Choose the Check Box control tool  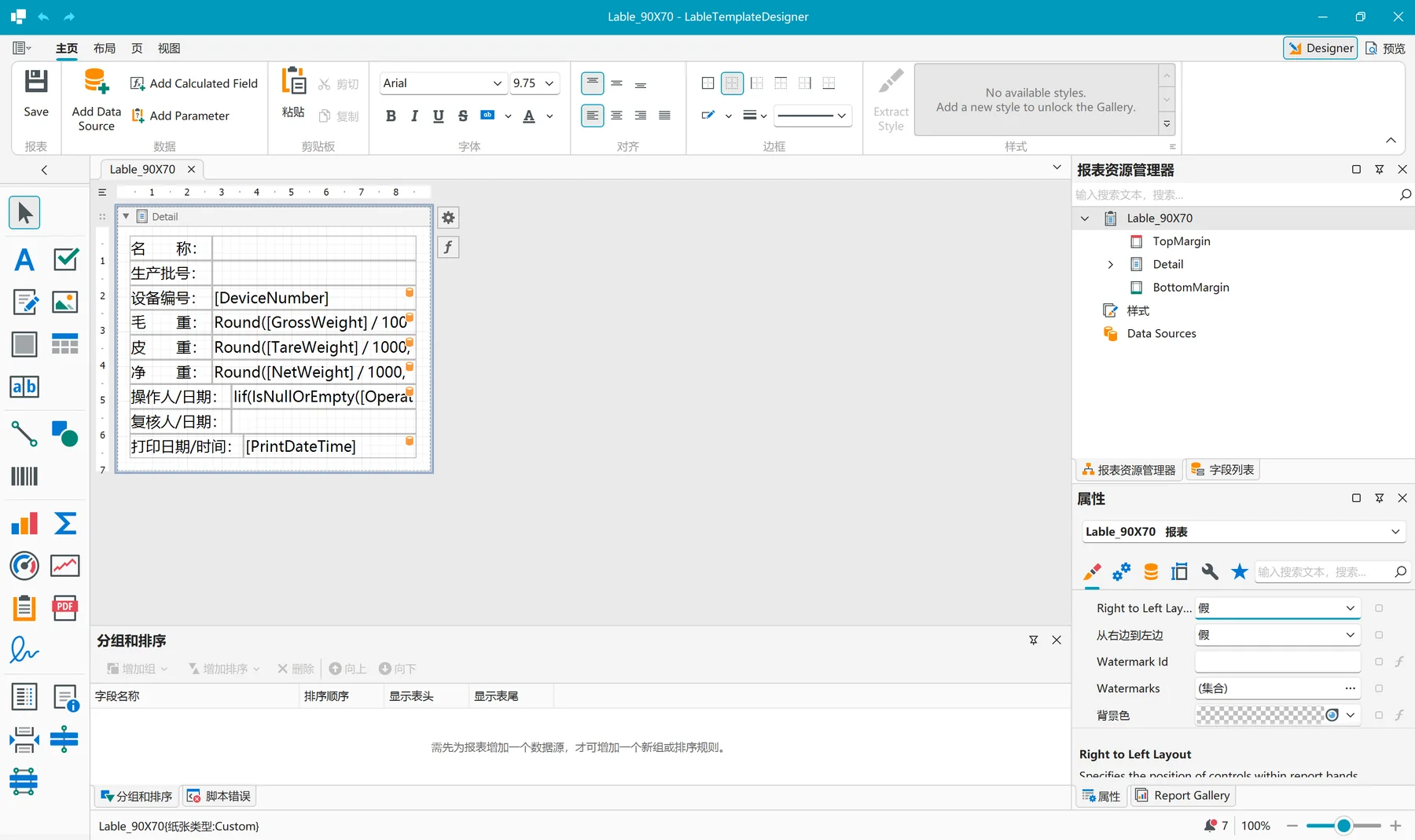(65, 259)
